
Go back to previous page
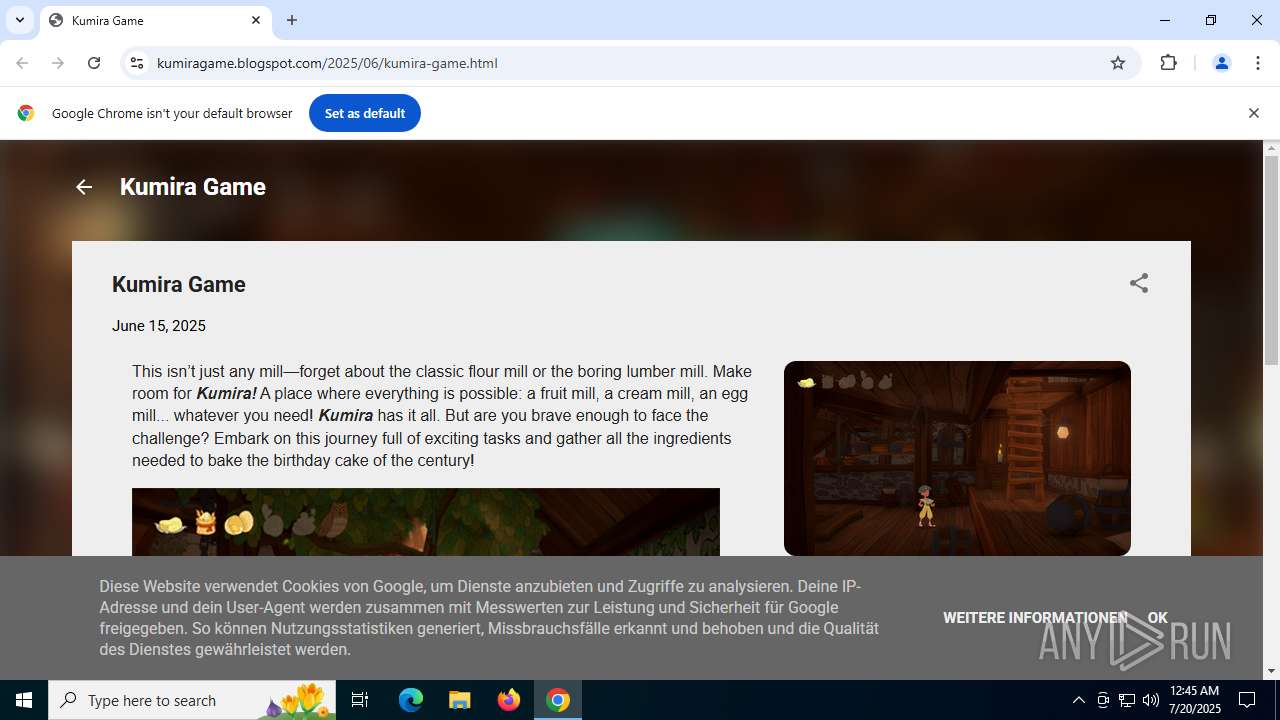(22, 63)
